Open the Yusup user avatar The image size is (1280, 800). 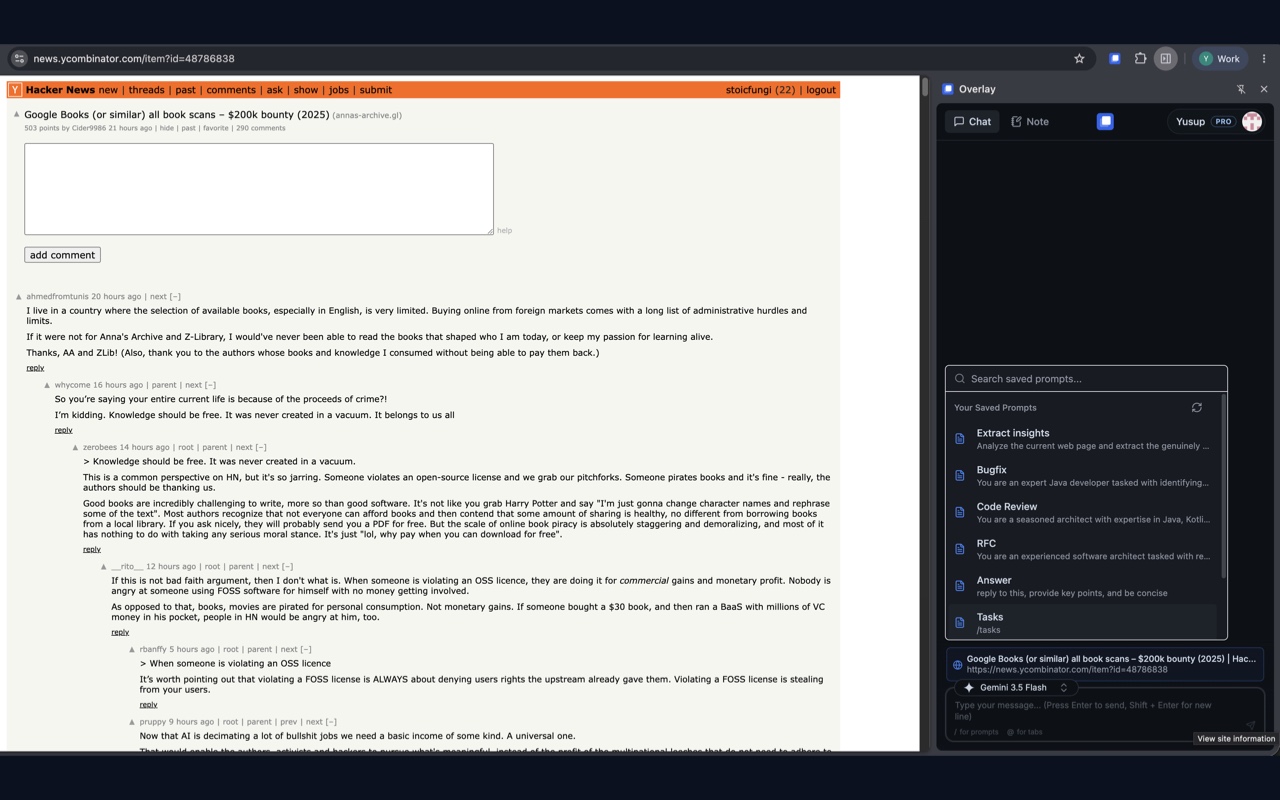[x=1252, y=121]
